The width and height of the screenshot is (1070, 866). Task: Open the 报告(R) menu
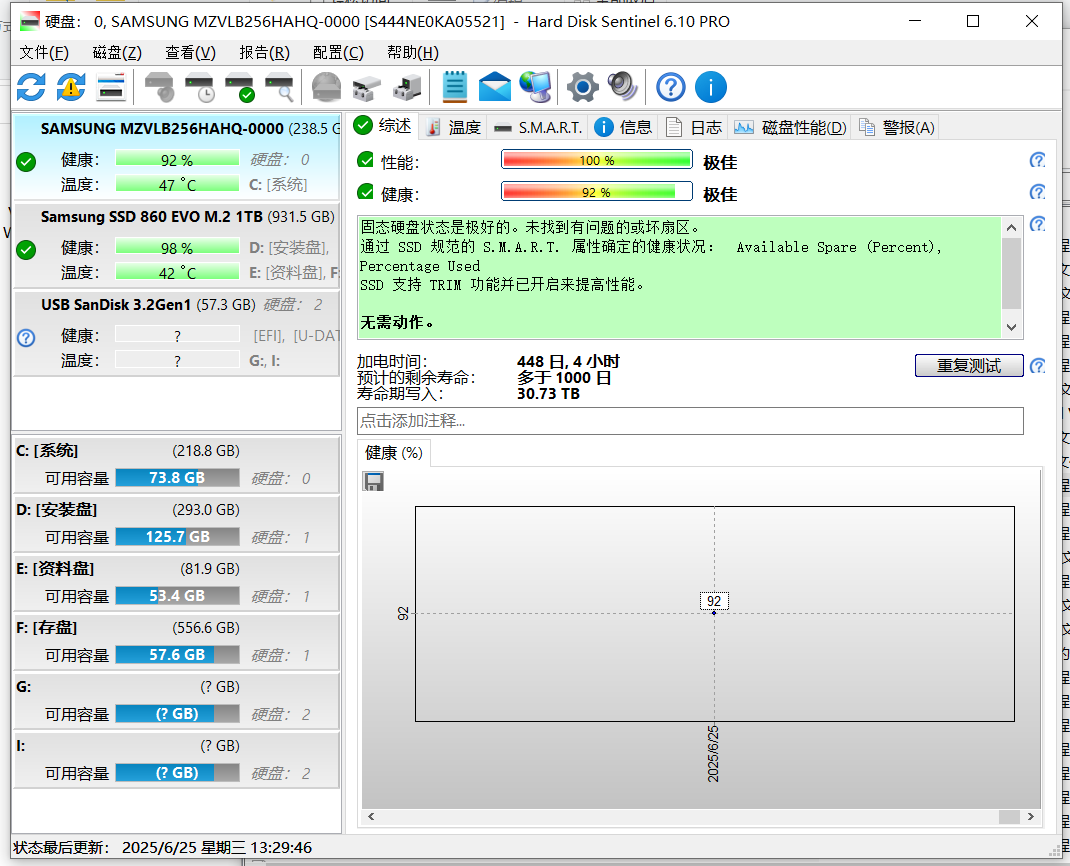pyautogui.click(x=264, y=53)
